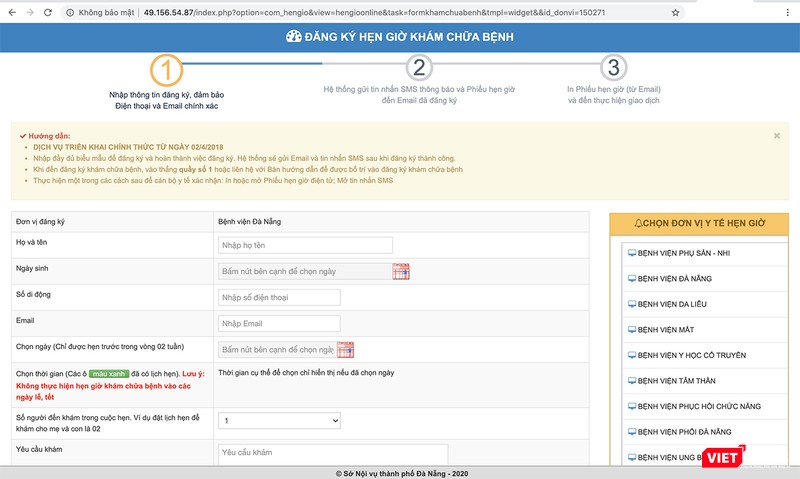Click the bell icon in the CHỌN ĐƠN VỊ Y TẾ header
This screenshot has width=800, height=479.
[x=638, y=223]
